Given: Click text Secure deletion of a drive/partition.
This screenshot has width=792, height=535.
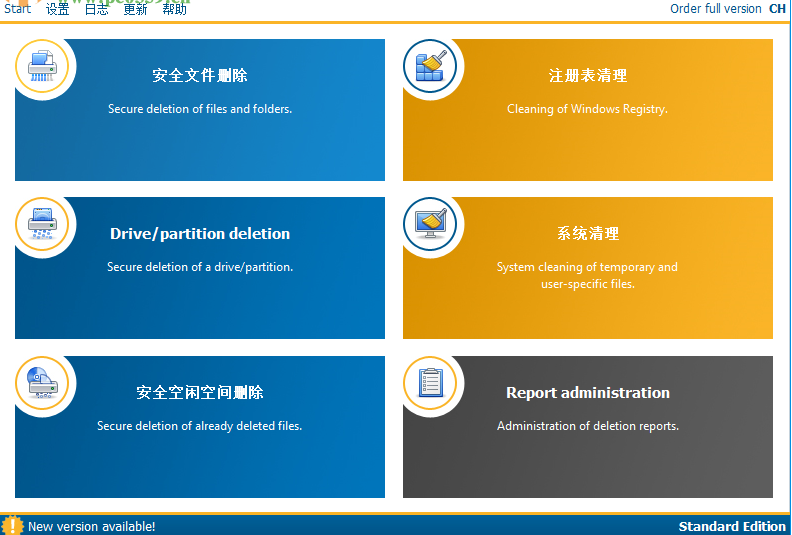Looking at the screenshot, I should tap(200, 267).
